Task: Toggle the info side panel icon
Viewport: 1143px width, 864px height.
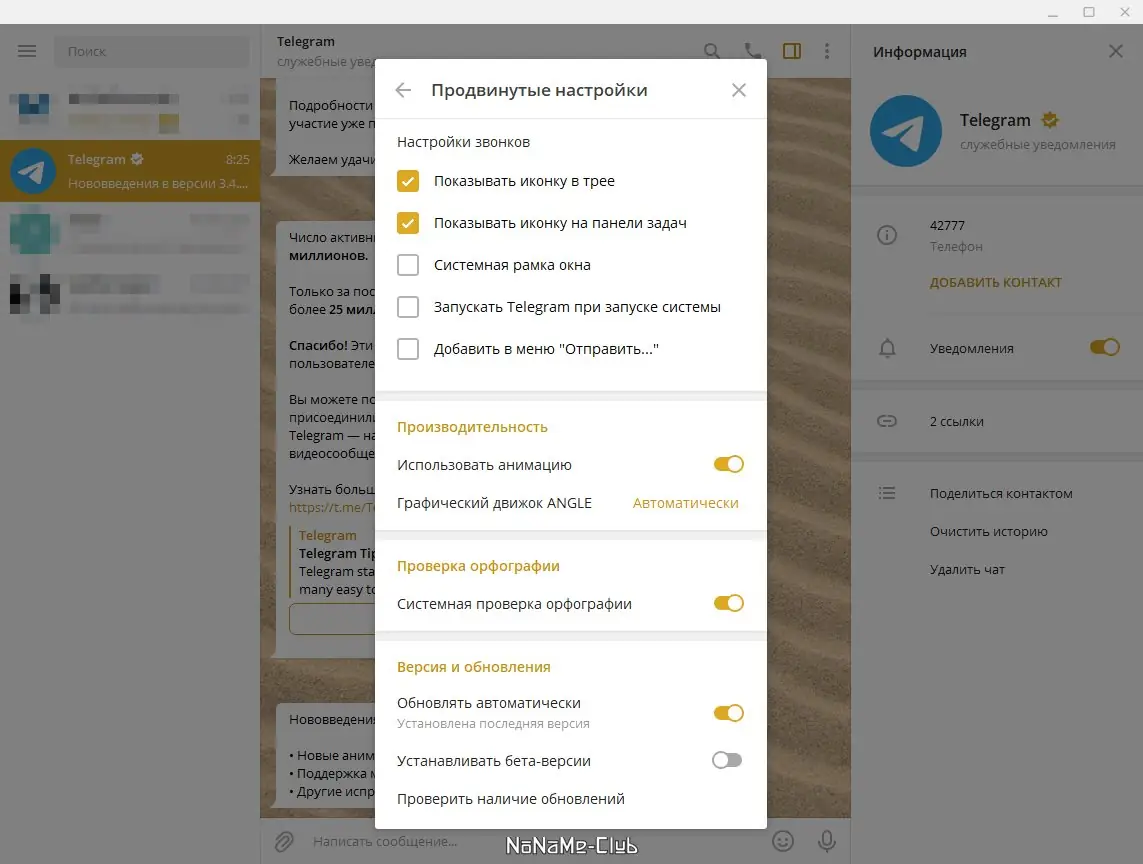Action: (792, 51)
